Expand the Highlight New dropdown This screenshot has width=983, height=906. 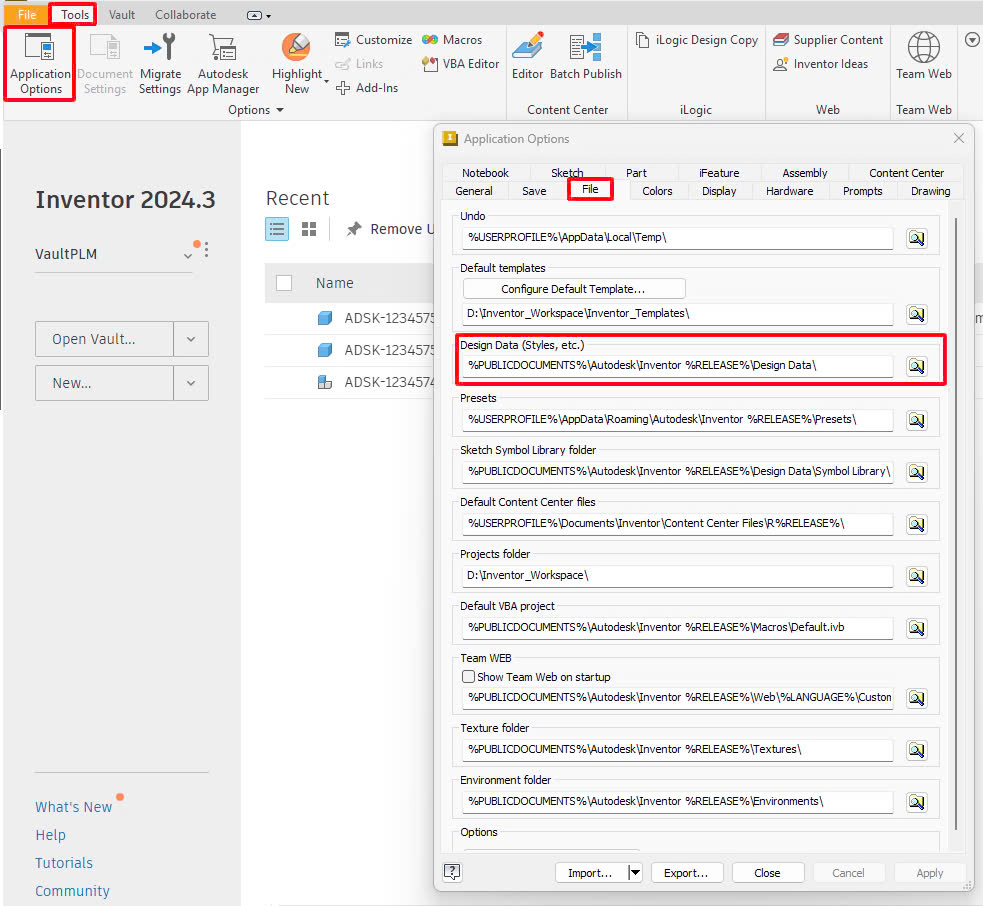326,81
